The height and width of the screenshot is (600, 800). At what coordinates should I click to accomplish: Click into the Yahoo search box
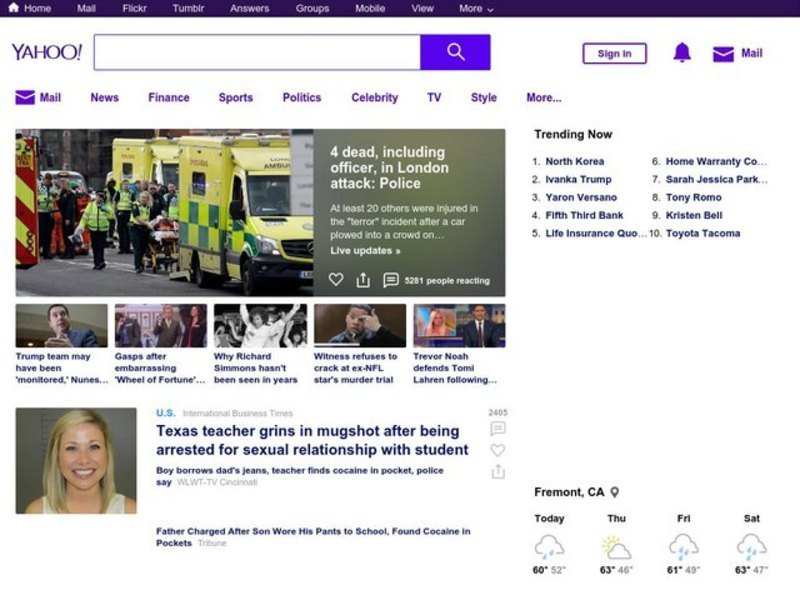click(257, 52)
